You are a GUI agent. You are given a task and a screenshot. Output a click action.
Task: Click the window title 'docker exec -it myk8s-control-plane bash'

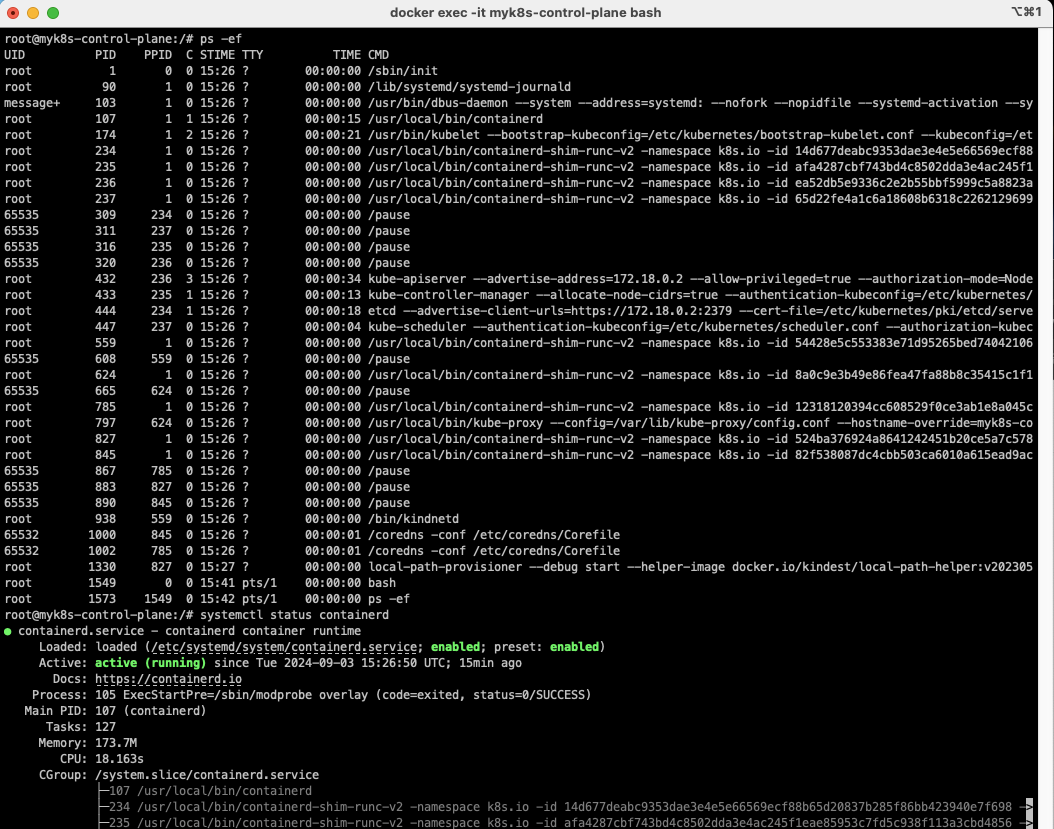coord(526,13)
